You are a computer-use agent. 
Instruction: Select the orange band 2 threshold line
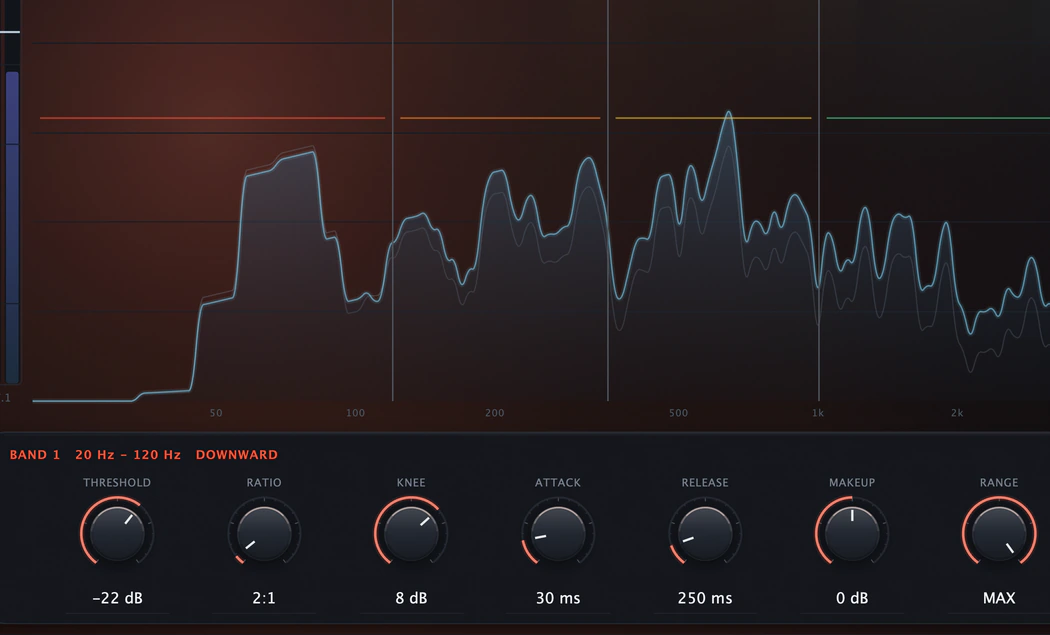500,118
